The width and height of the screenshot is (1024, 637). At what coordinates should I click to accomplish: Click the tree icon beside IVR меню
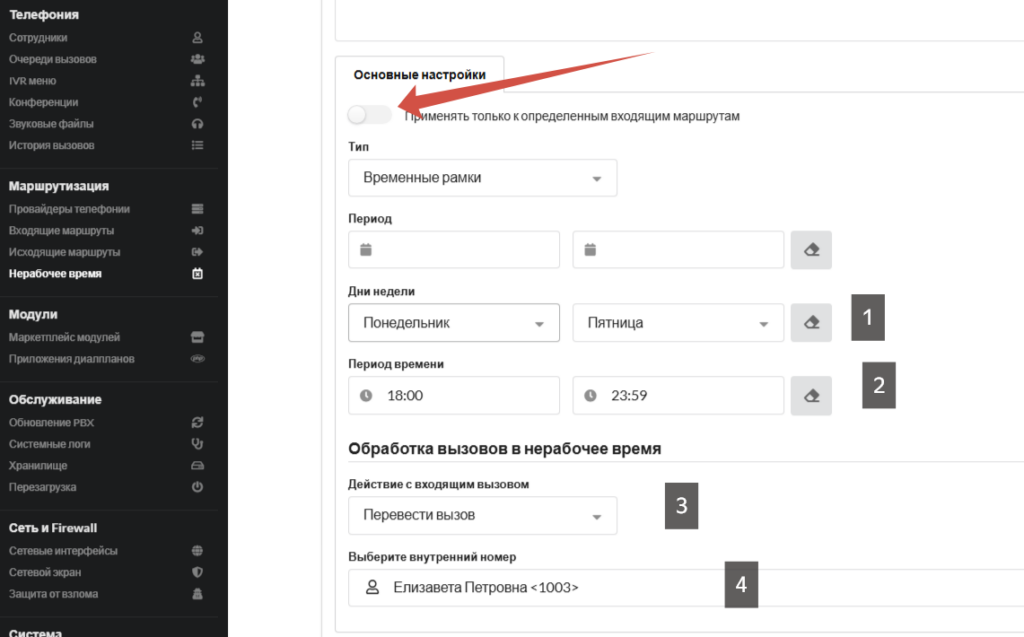tap(197, 81)
